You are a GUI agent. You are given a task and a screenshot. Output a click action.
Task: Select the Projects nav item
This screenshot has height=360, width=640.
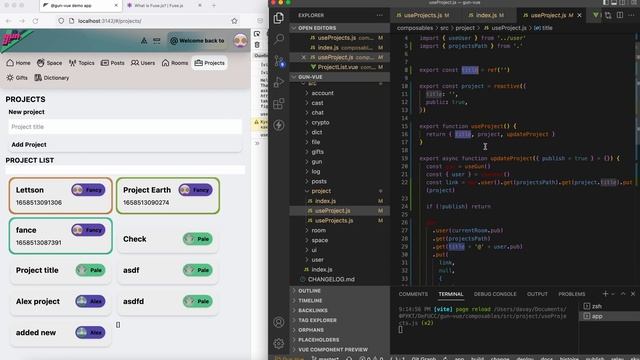210,63
